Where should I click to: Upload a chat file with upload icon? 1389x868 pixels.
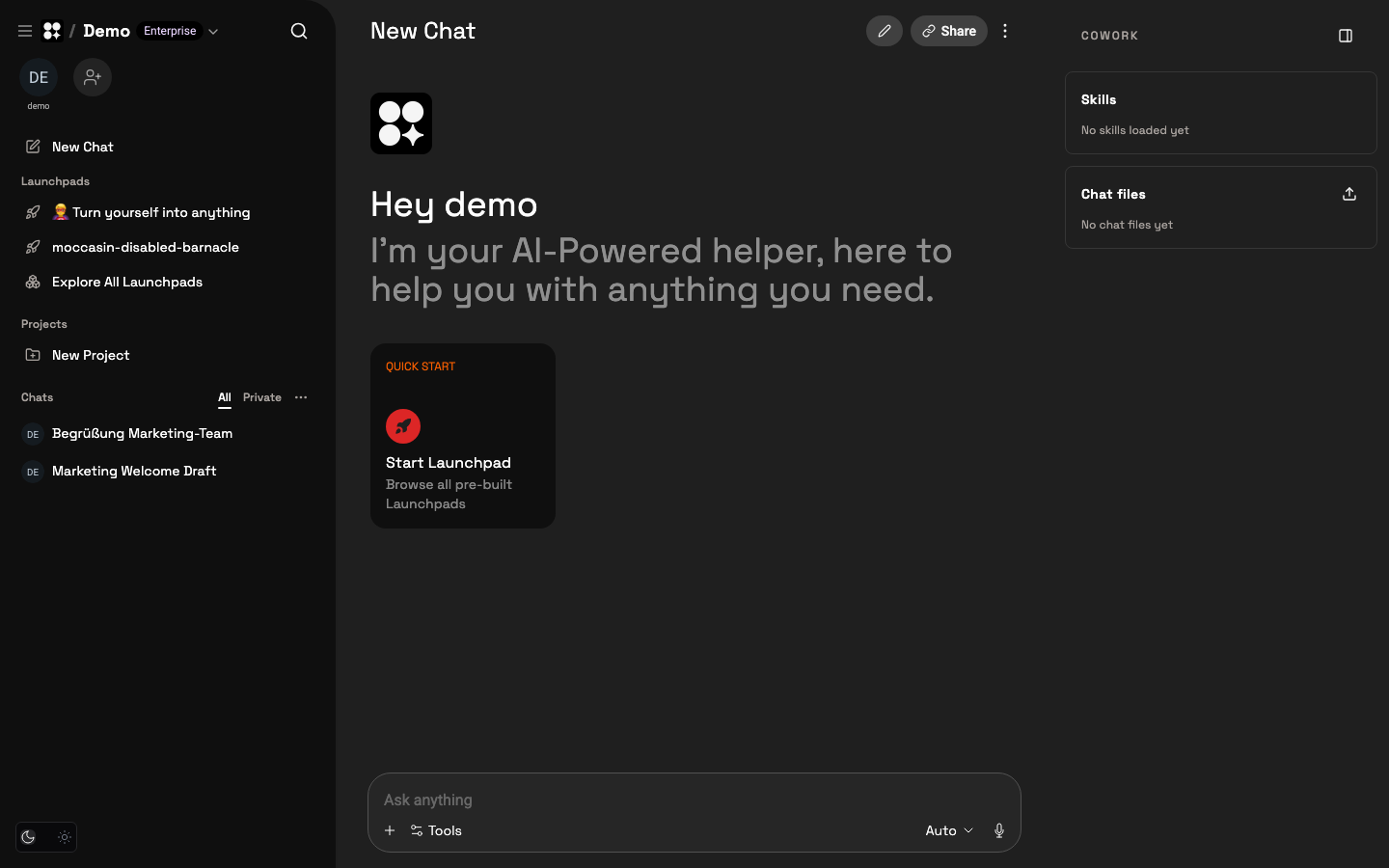(1349, 194)
